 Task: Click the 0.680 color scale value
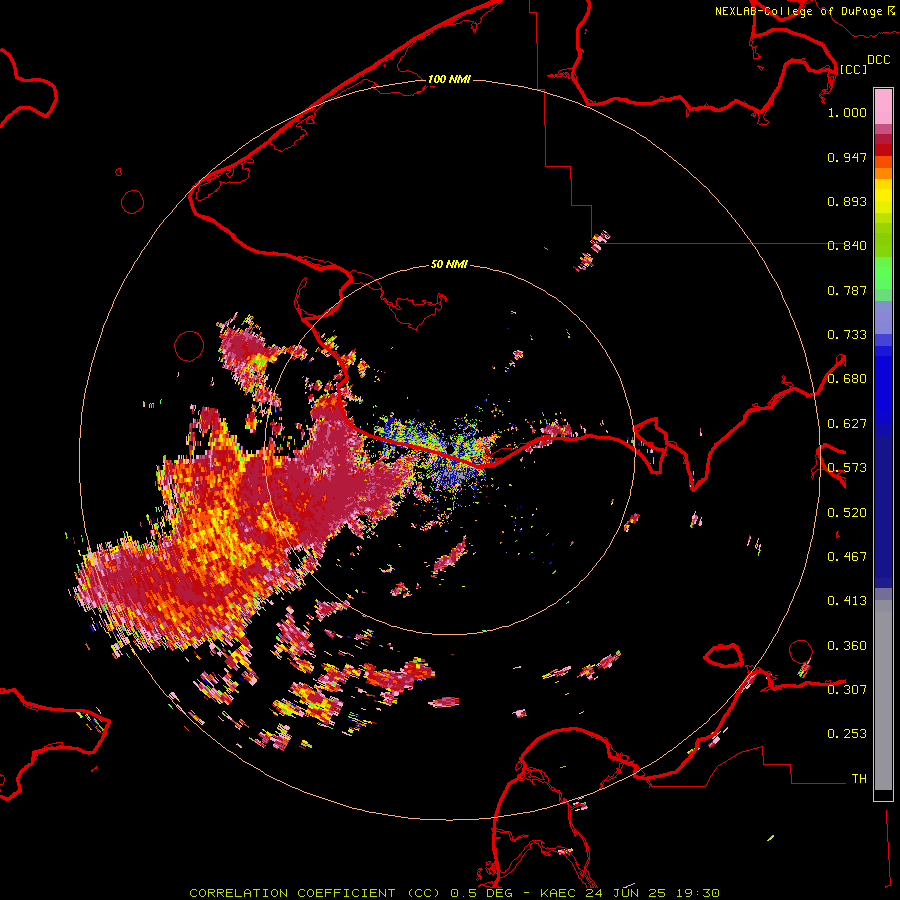coord(847,379)
